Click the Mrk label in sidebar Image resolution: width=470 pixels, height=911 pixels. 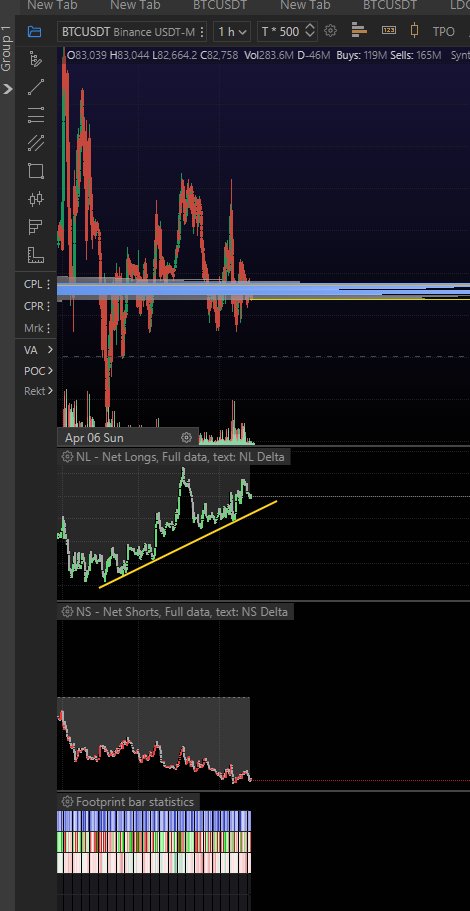pos(33,328)
